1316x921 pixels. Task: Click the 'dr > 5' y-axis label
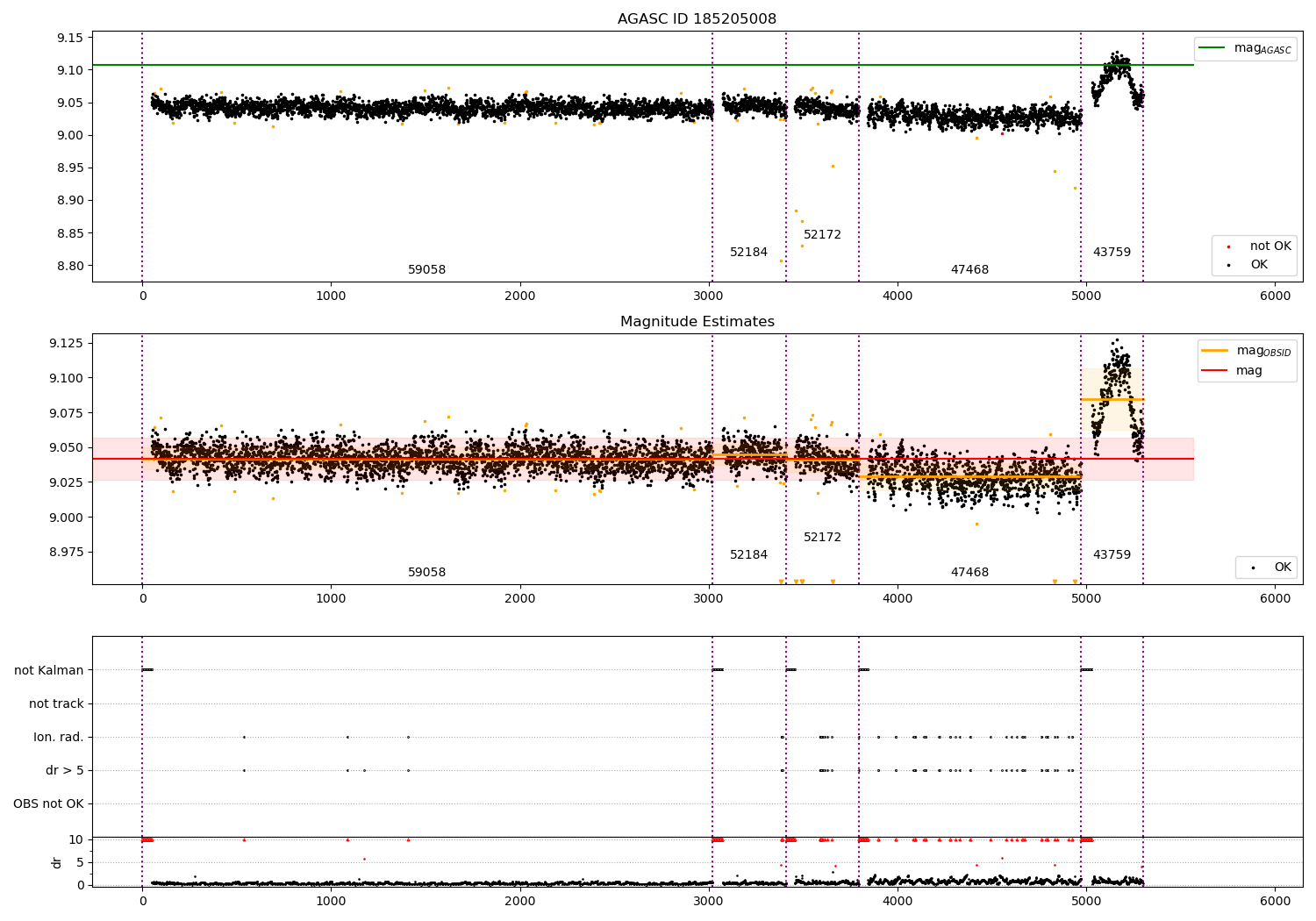65,770
